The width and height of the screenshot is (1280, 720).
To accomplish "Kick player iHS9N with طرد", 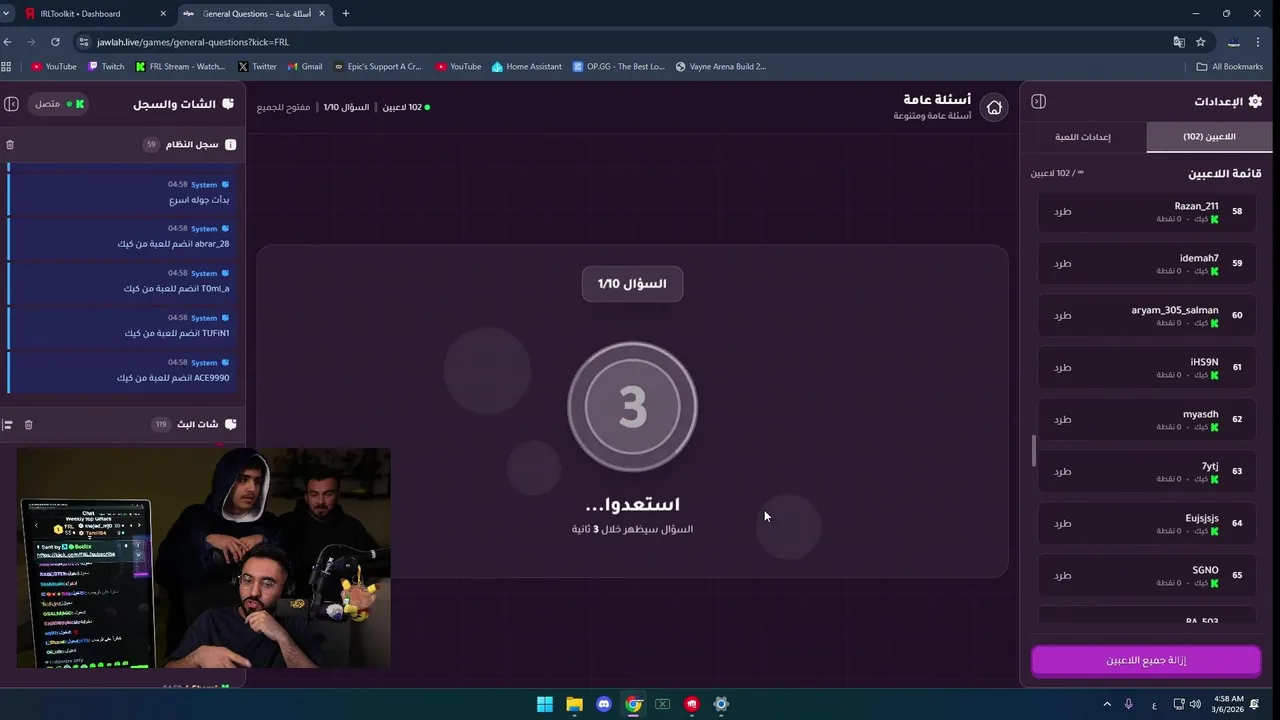I will coord(1062,368).
